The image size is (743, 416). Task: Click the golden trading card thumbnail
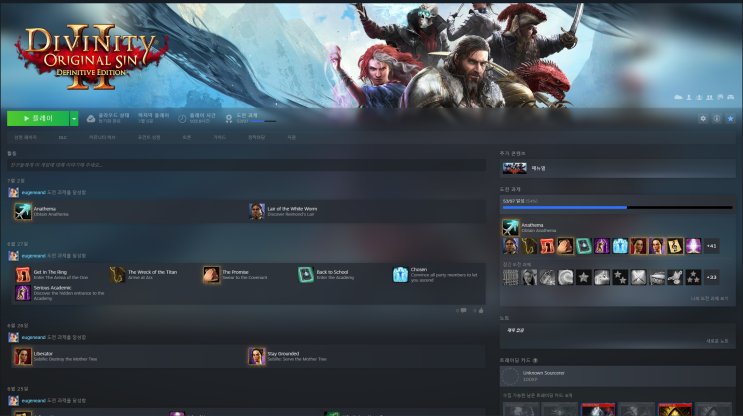tap(675, 409)
